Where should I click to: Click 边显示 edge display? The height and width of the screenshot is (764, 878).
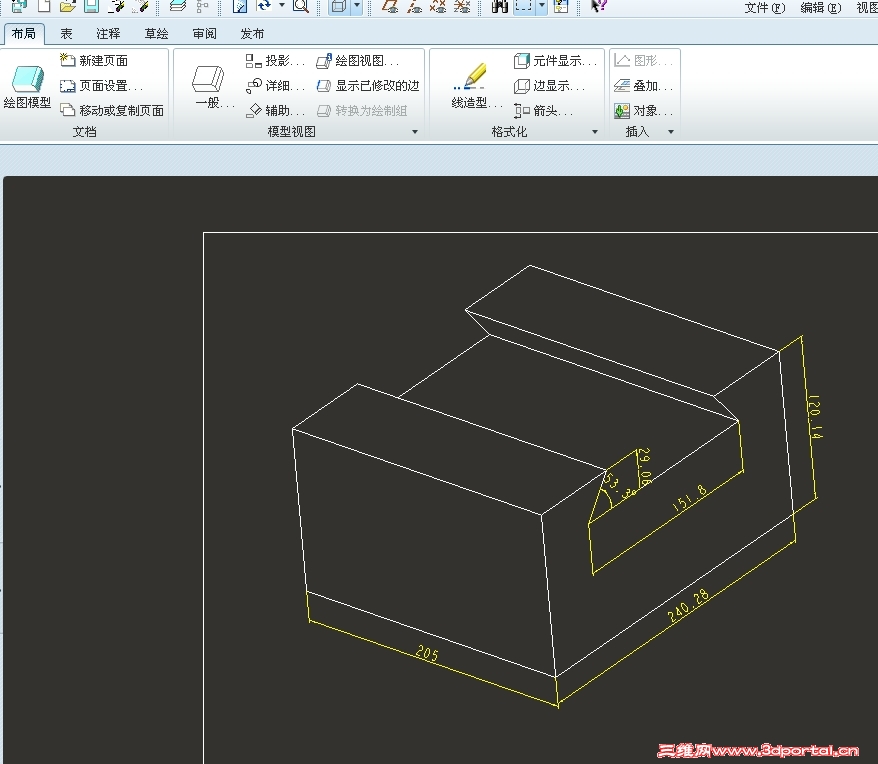[549, 86]
